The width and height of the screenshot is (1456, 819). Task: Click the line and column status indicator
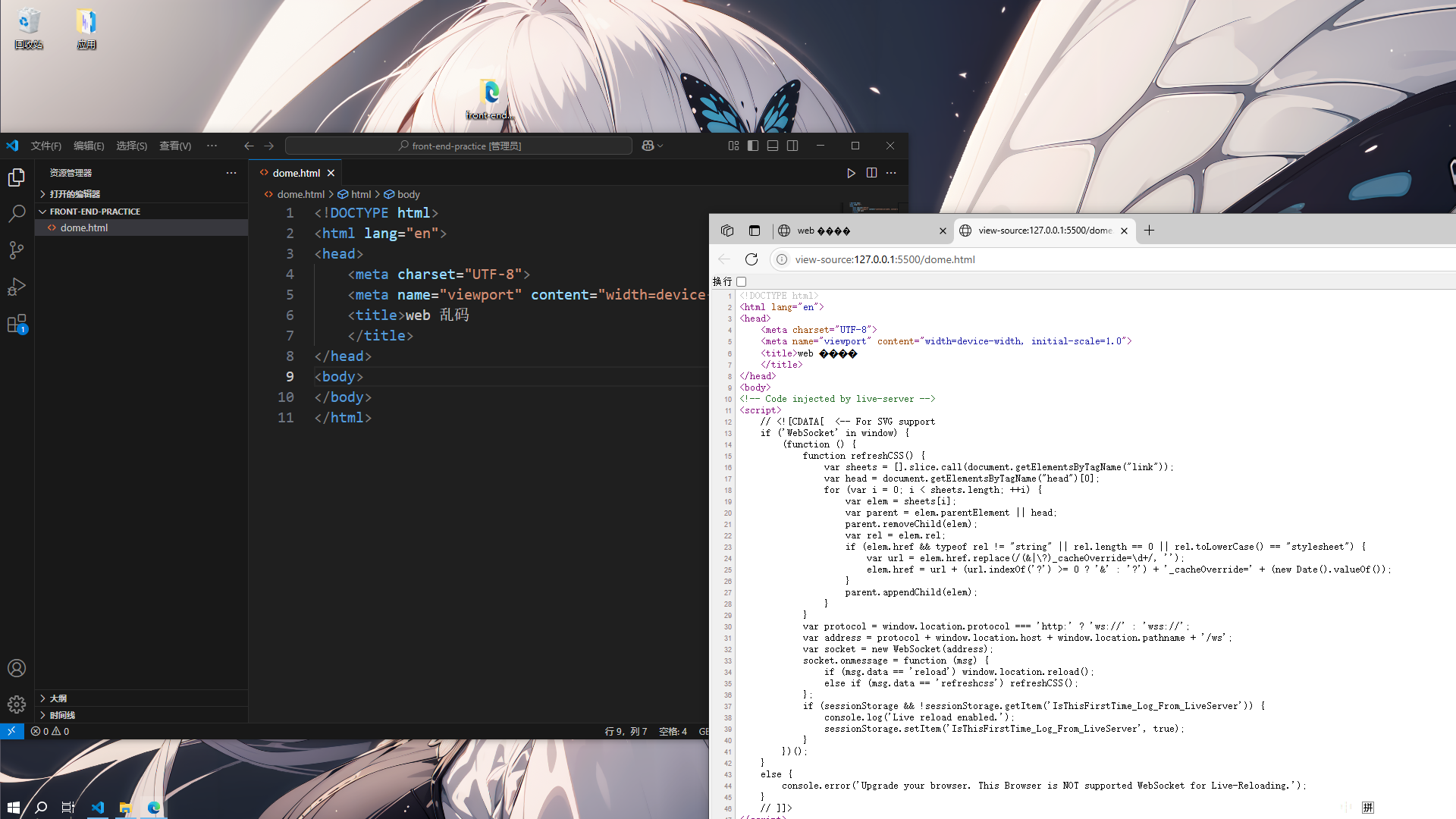coord(626,732)
